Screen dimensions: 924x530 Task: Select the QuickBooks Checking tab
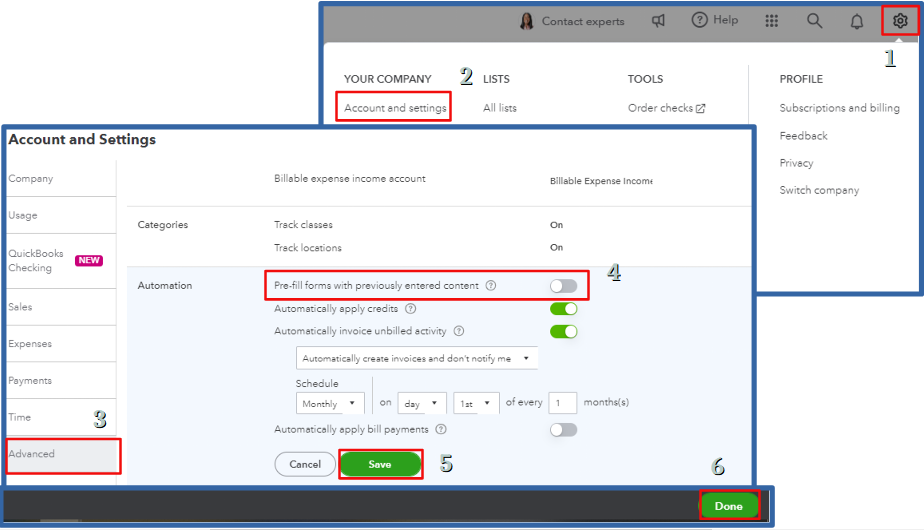(x=61, y=261)
